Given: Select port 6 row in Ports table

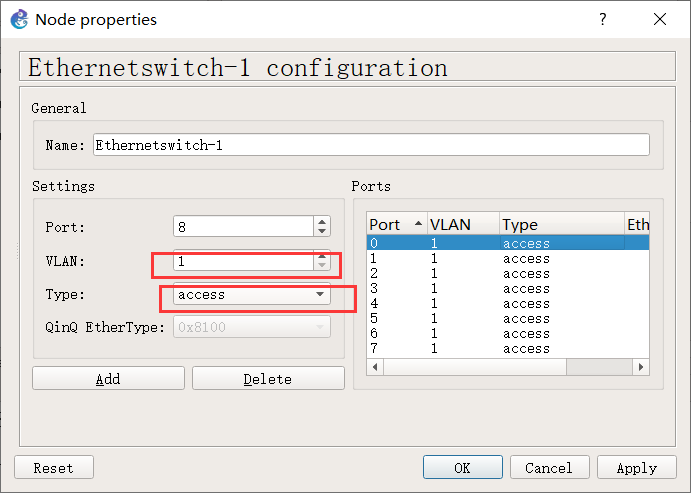Looking at the screenshot, I should 508,333.
